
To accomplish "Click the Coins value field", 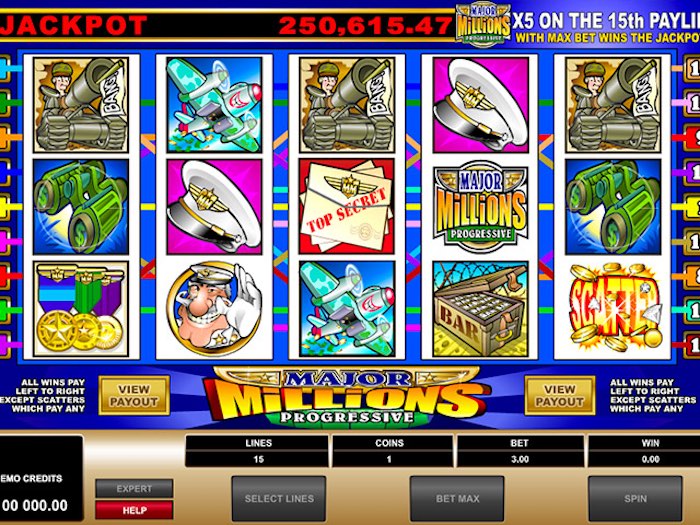I will pyautogui.click(x=389, y=459).
